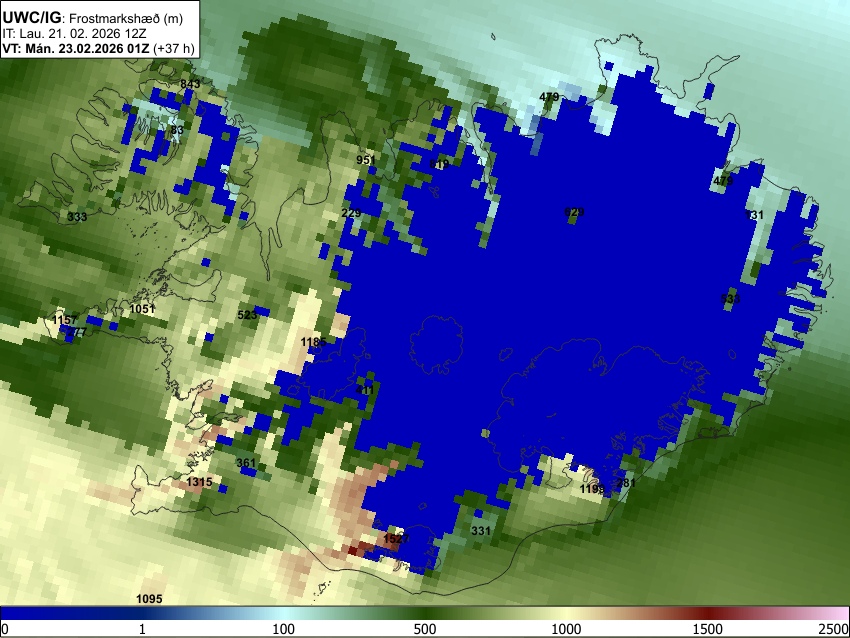This screenshot has height=638, width=850.
Task: Click the legend label '2500'
Action: coord(834,629)
